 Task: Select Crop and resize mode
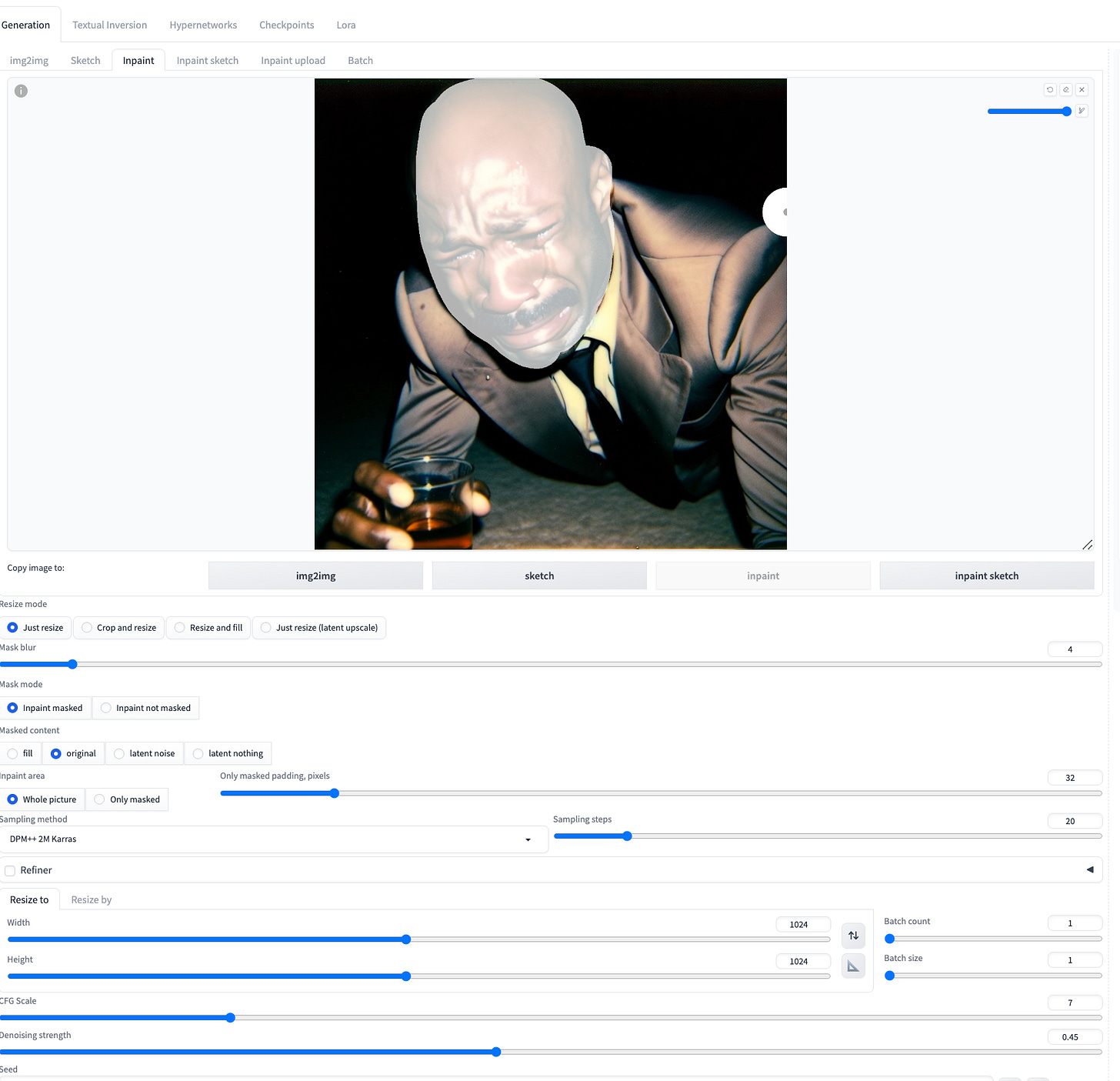click(x=118, y=628)
